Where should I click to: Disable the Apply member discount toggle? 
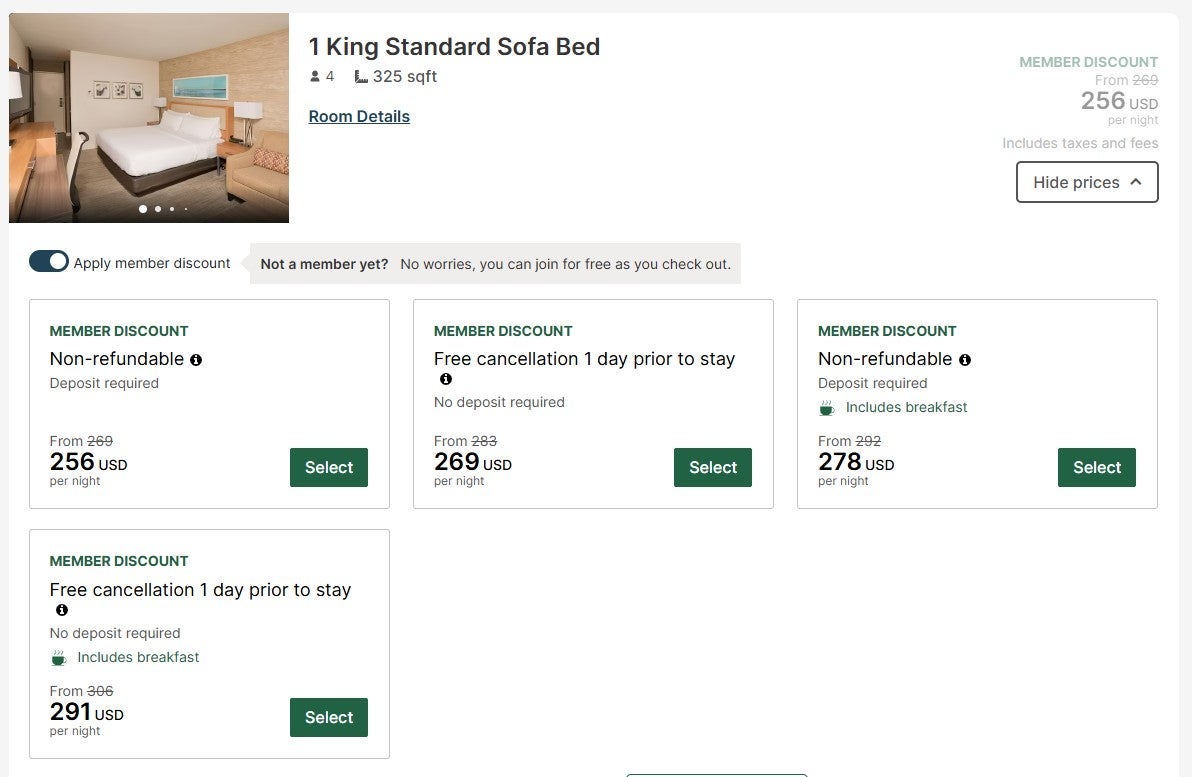48,262
